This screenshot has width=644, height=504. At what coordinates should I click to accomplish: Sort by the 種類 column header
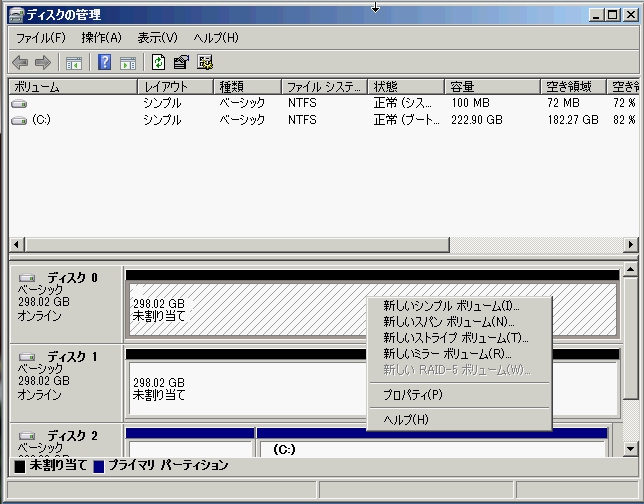(247, 87)
